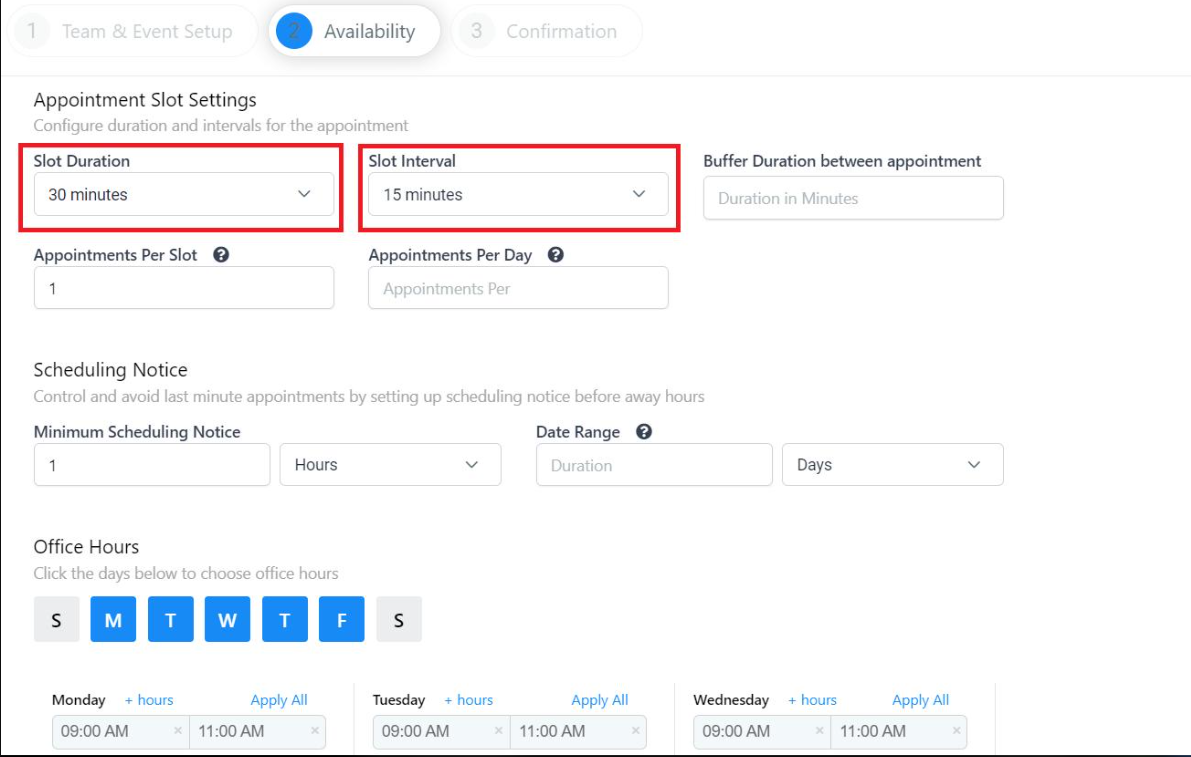This screenshot has width=1191, height=757.
Task: Clear Wednesday start time 09:00 AM
Action: click(820, 730)
